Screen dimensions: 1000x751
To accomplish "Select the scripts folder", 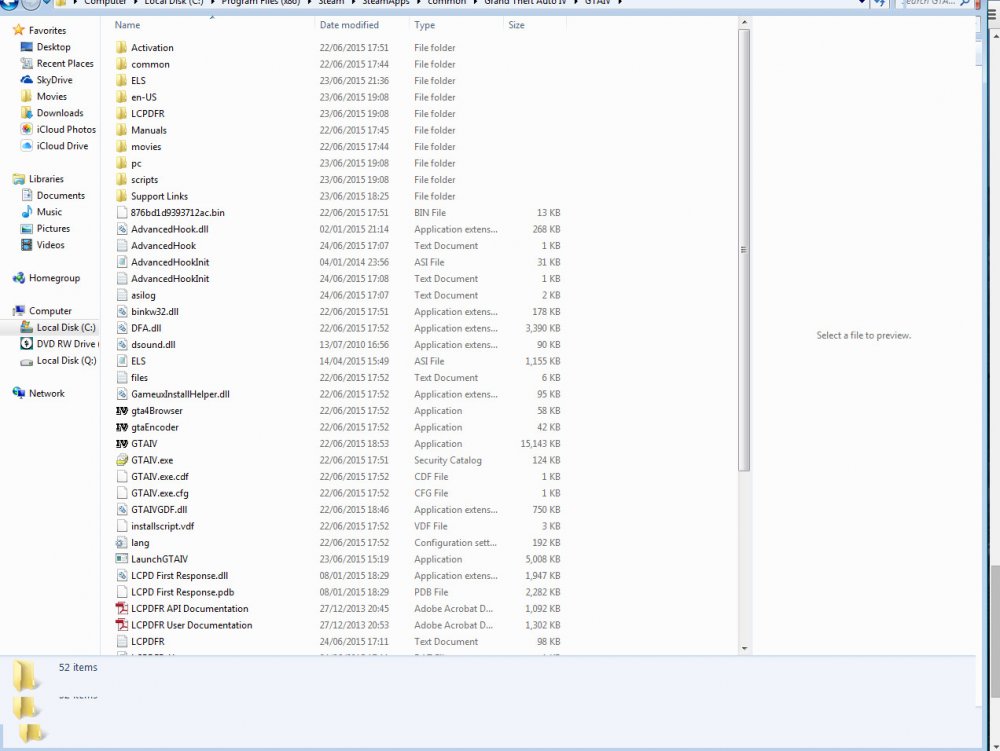I will click(x=144, y=180).
